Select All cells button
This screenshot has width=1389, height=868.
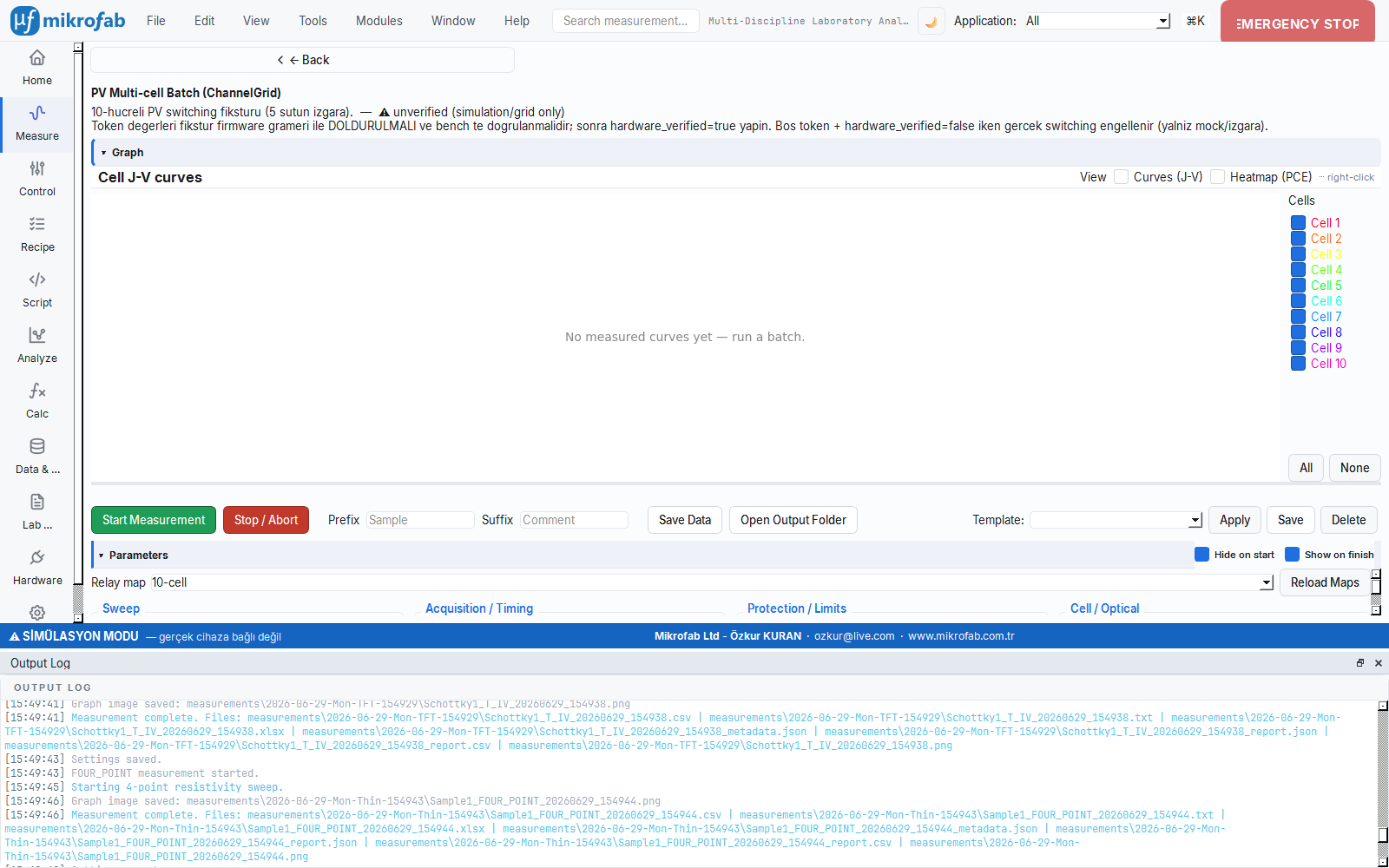click(1306, 468)
